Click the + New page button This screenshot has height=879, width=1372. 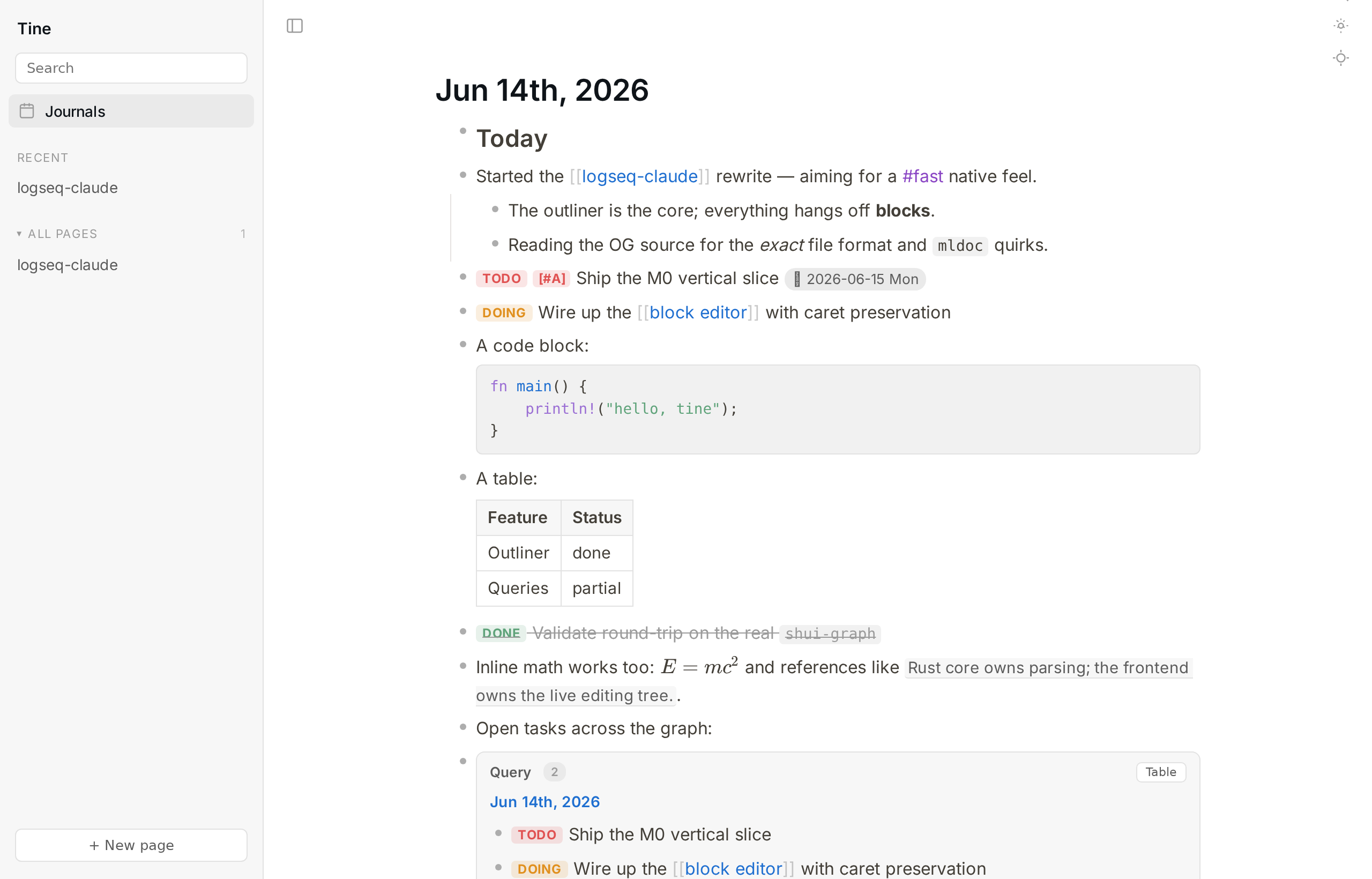131,845
